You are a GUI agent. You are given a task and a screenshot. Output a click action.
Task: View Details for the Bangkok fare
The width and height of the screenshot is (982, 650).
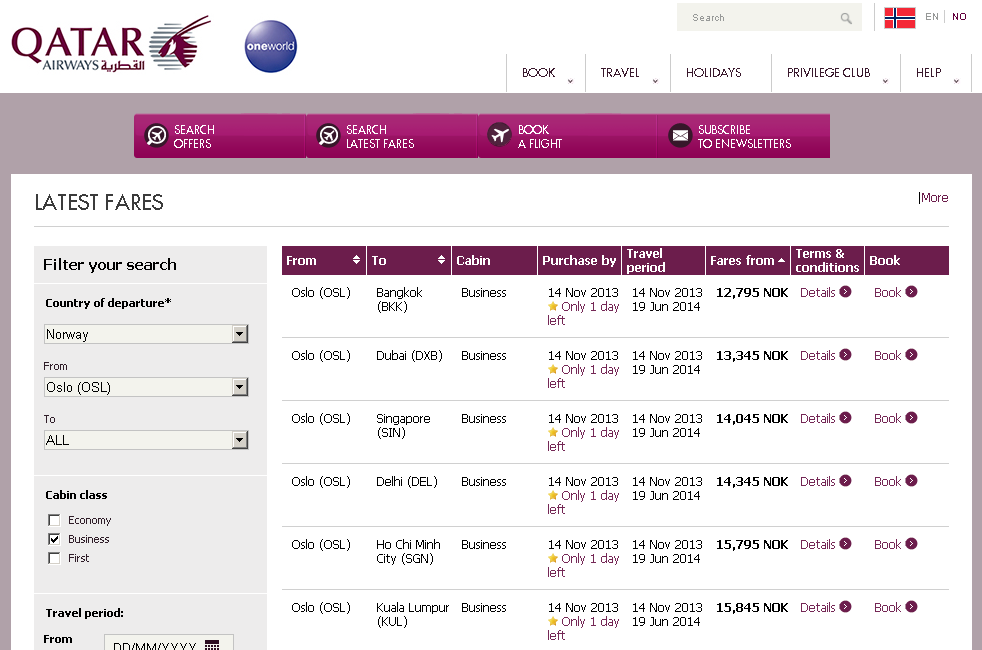tap(825, 293)
